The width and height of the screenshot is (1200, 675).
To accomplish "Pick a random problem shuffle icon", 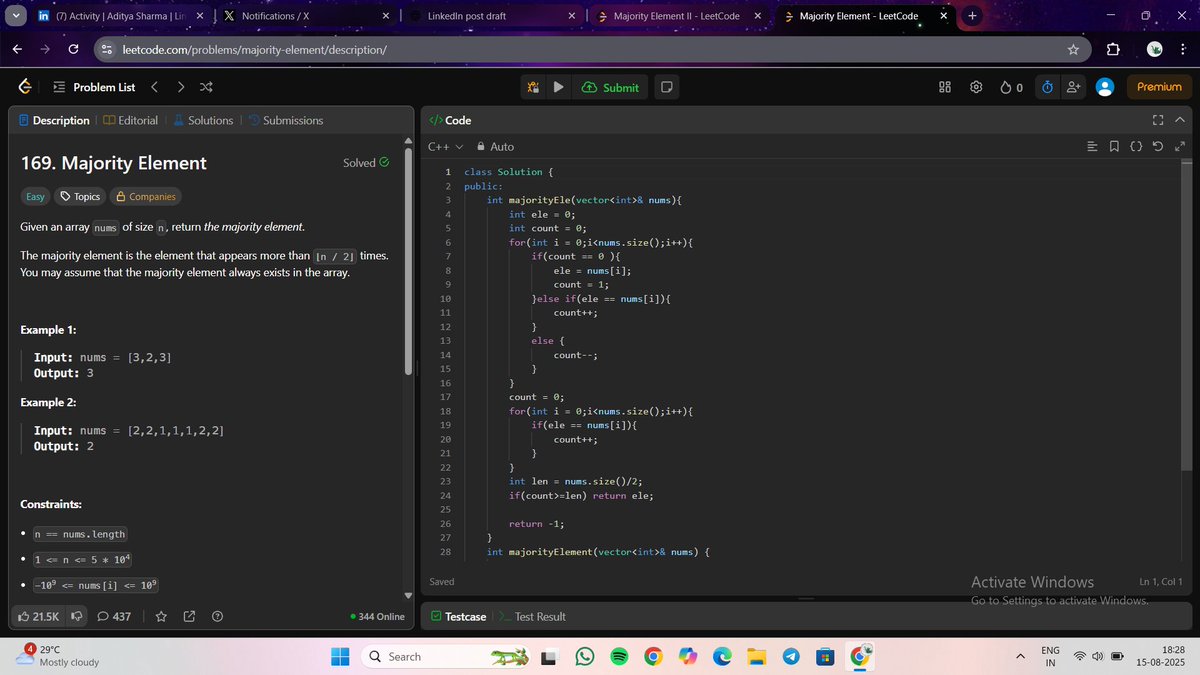I will (205, 87).
